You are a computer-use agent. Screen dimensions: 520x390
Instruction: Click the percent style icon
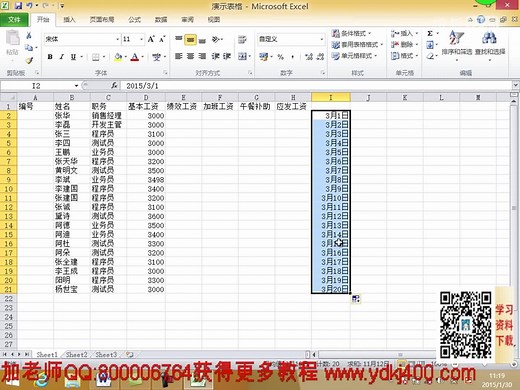(x=280, y=57)
